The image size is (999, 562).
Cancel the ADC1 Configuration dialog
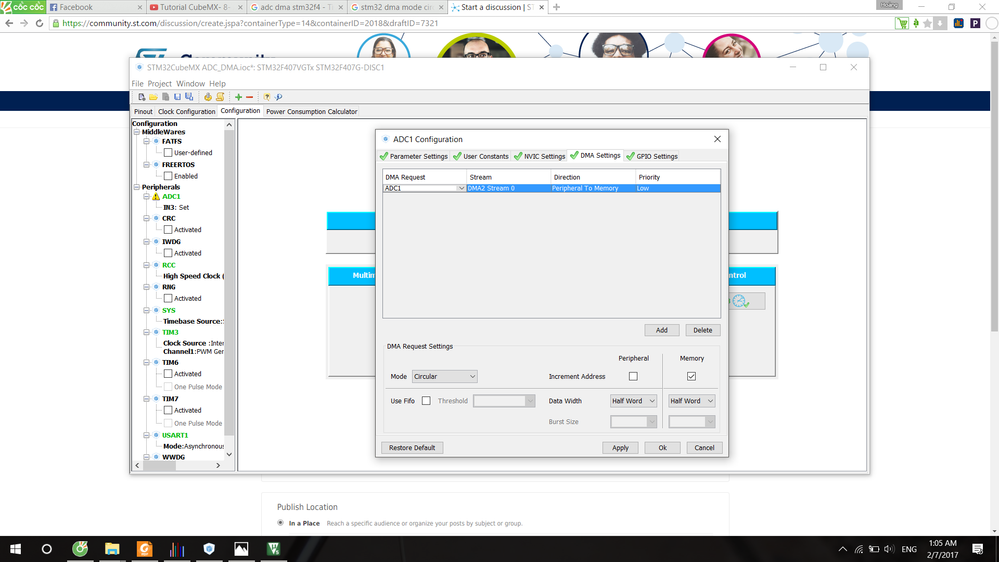[x=704, y=448]
